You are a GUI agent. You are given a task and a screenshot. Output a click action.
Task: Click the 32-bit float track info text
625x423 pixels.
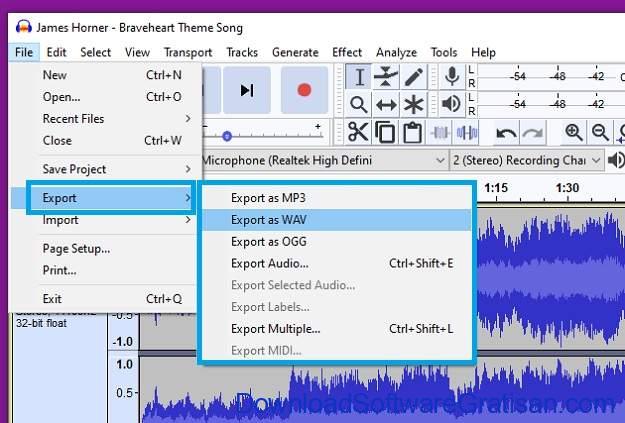click(x=41, y=323)
